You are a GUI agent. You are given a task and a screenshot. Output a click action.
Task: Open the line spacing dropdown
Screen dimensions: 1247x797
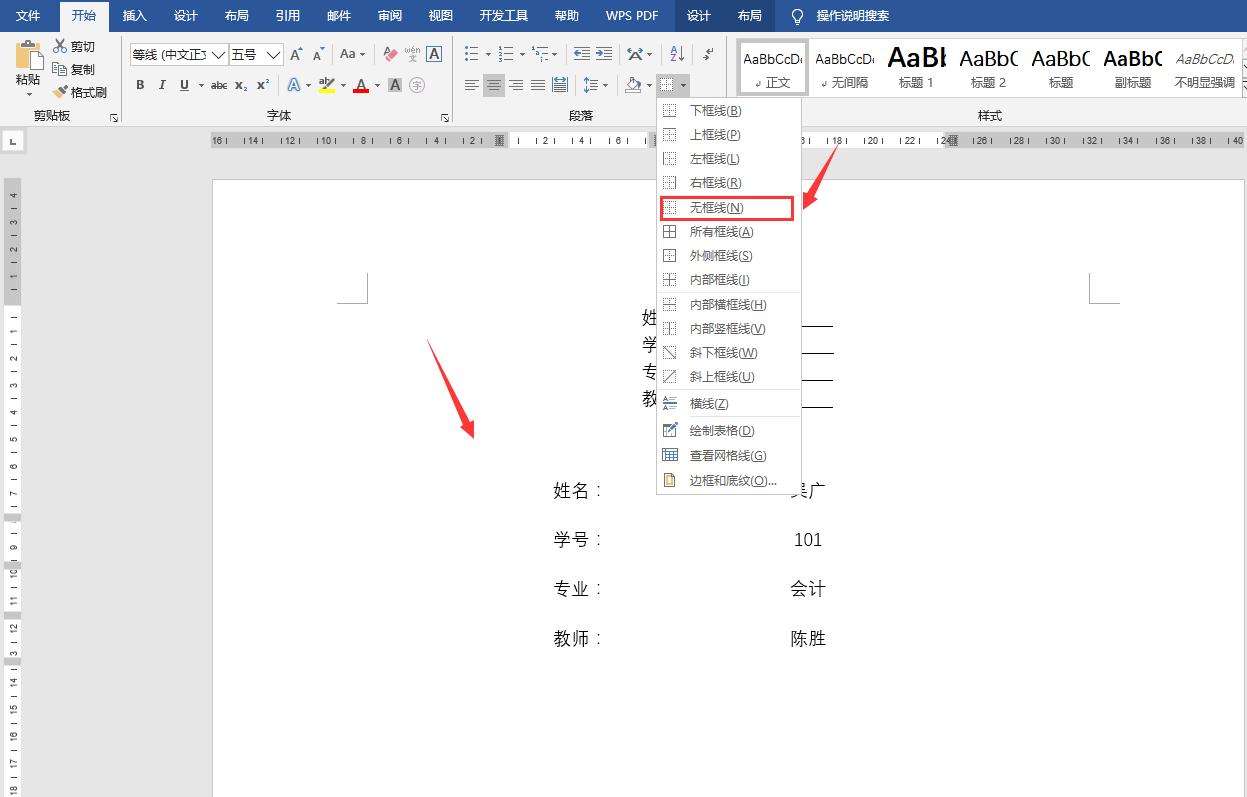[597, 85]
